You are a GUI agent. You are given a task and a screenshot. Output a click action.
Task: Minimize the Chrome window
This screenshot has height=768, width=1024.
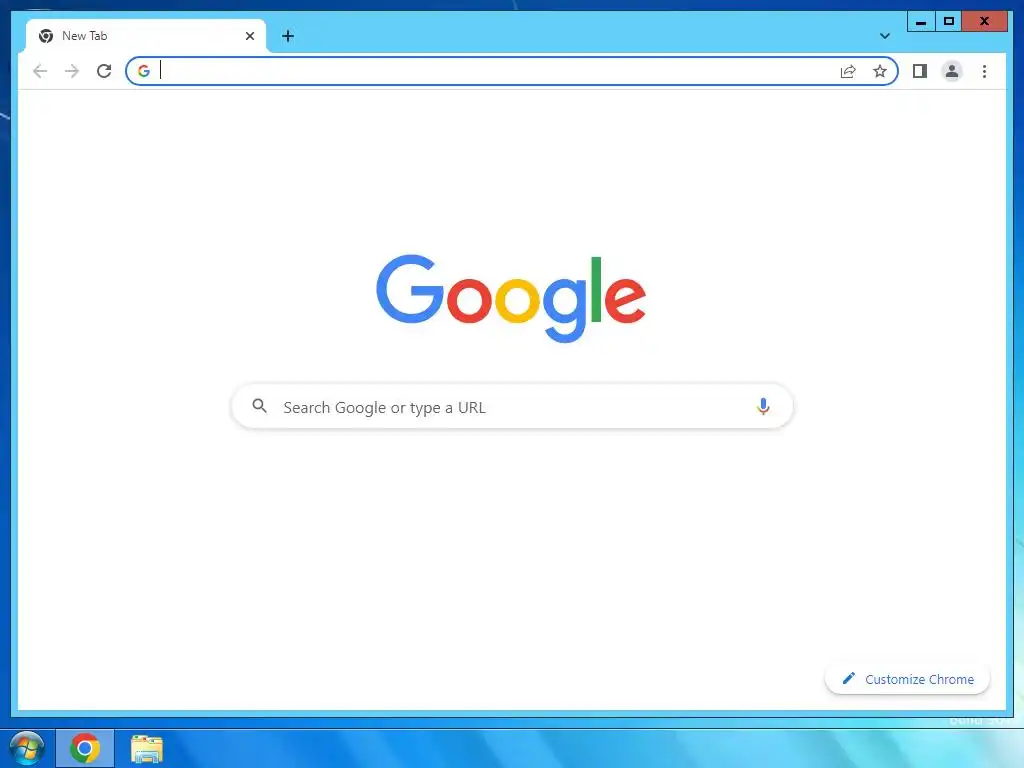click(x=921, y=22)
